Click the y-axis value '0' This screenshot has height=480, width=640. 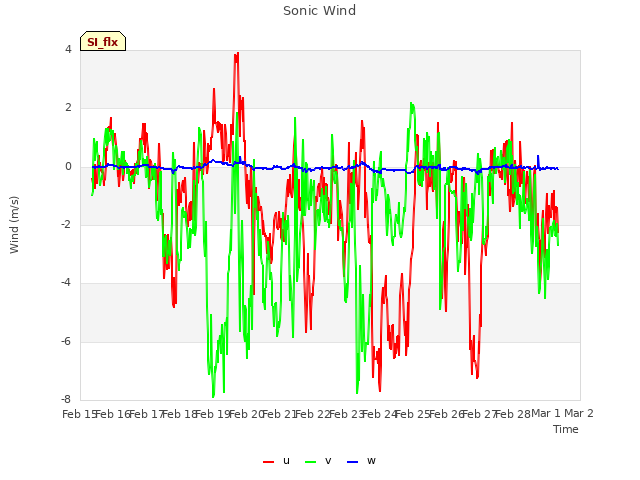point(68,167)
